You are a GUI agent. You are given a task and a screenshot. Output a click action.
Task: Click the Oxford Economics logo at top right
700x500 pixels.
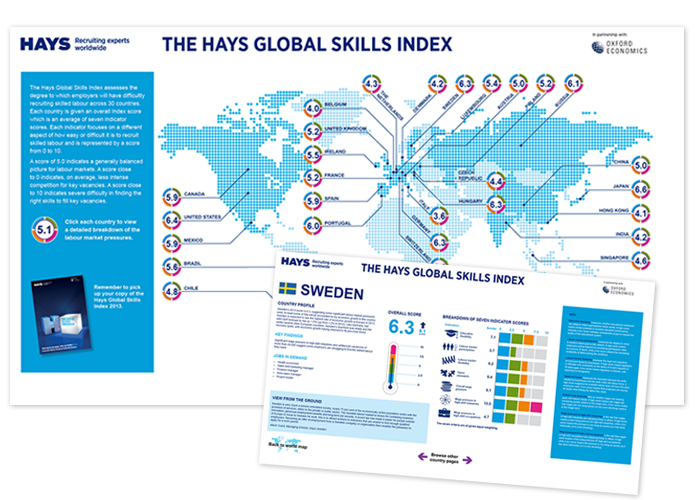pos(619,46)
